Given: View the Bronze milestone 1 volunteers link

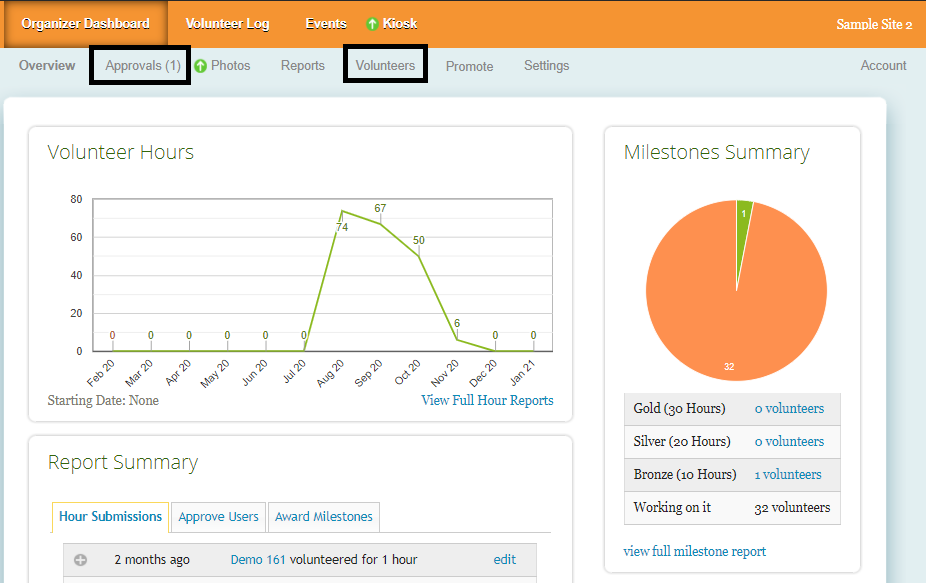Looking at the screenshot, I should click(x=788, y=474).
